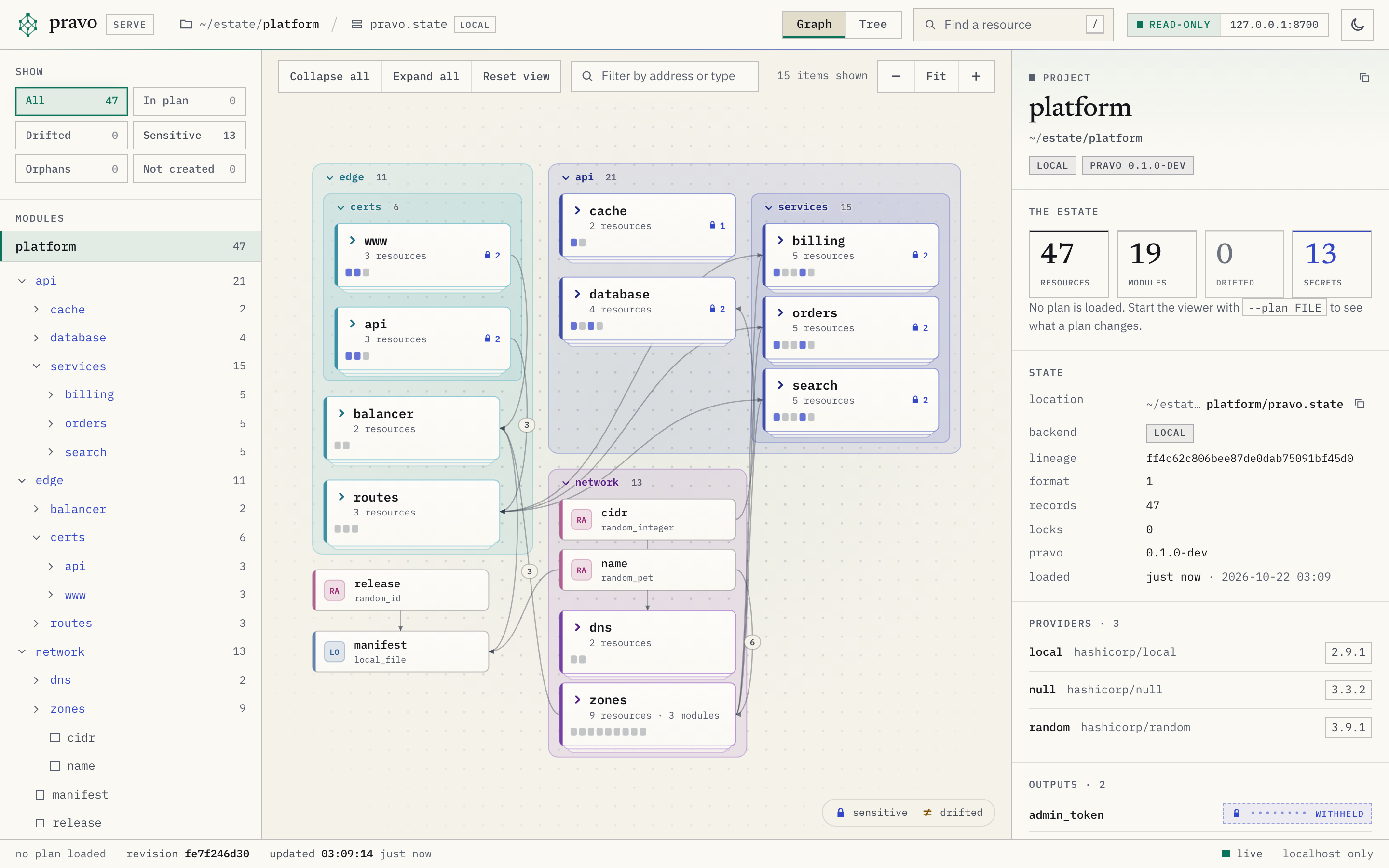Toggle dark mode moon icon
This screenshot has width=1389, height=868.
1357,25
